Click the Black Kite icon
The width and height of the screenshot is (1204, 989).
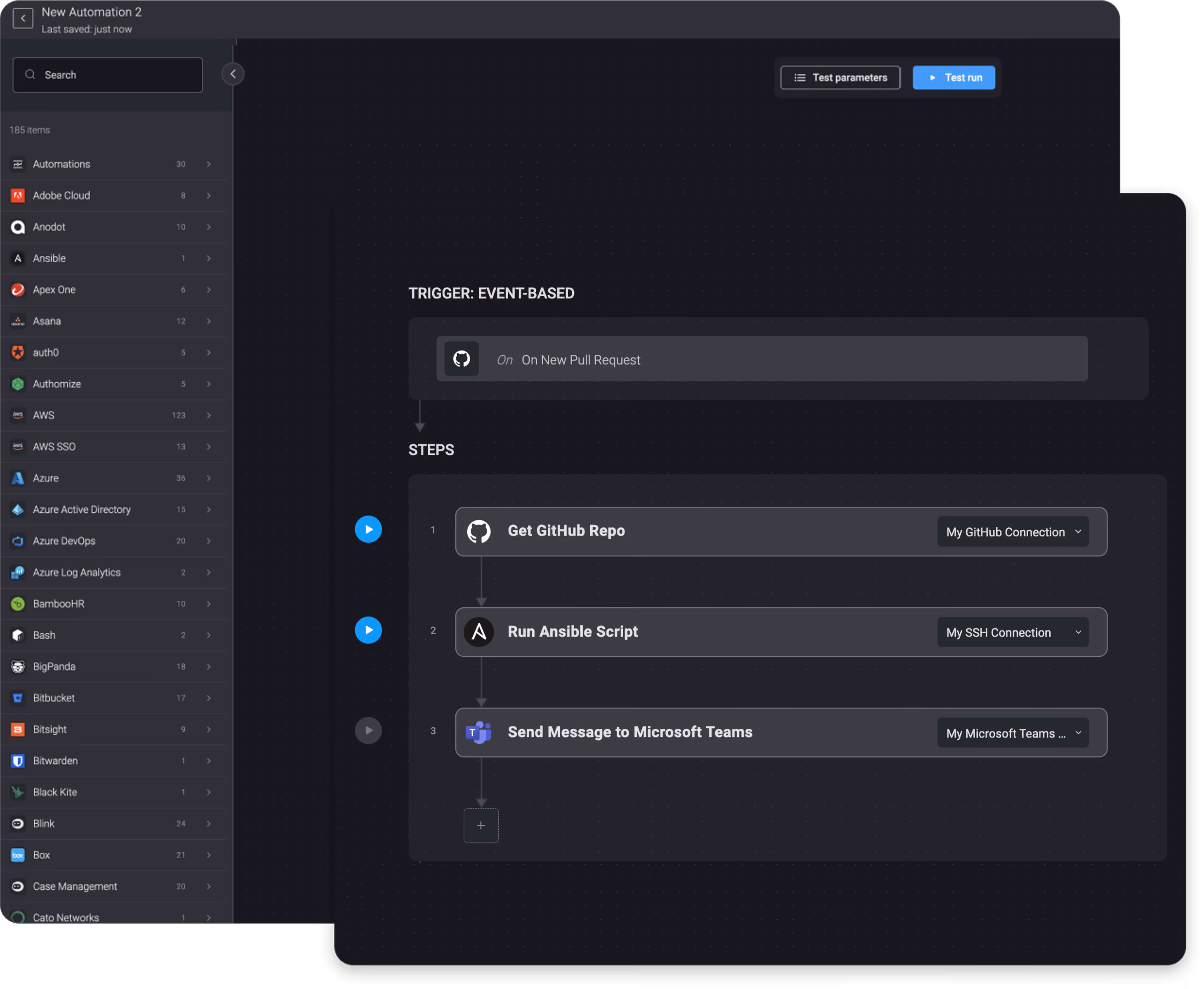[18, 792]
